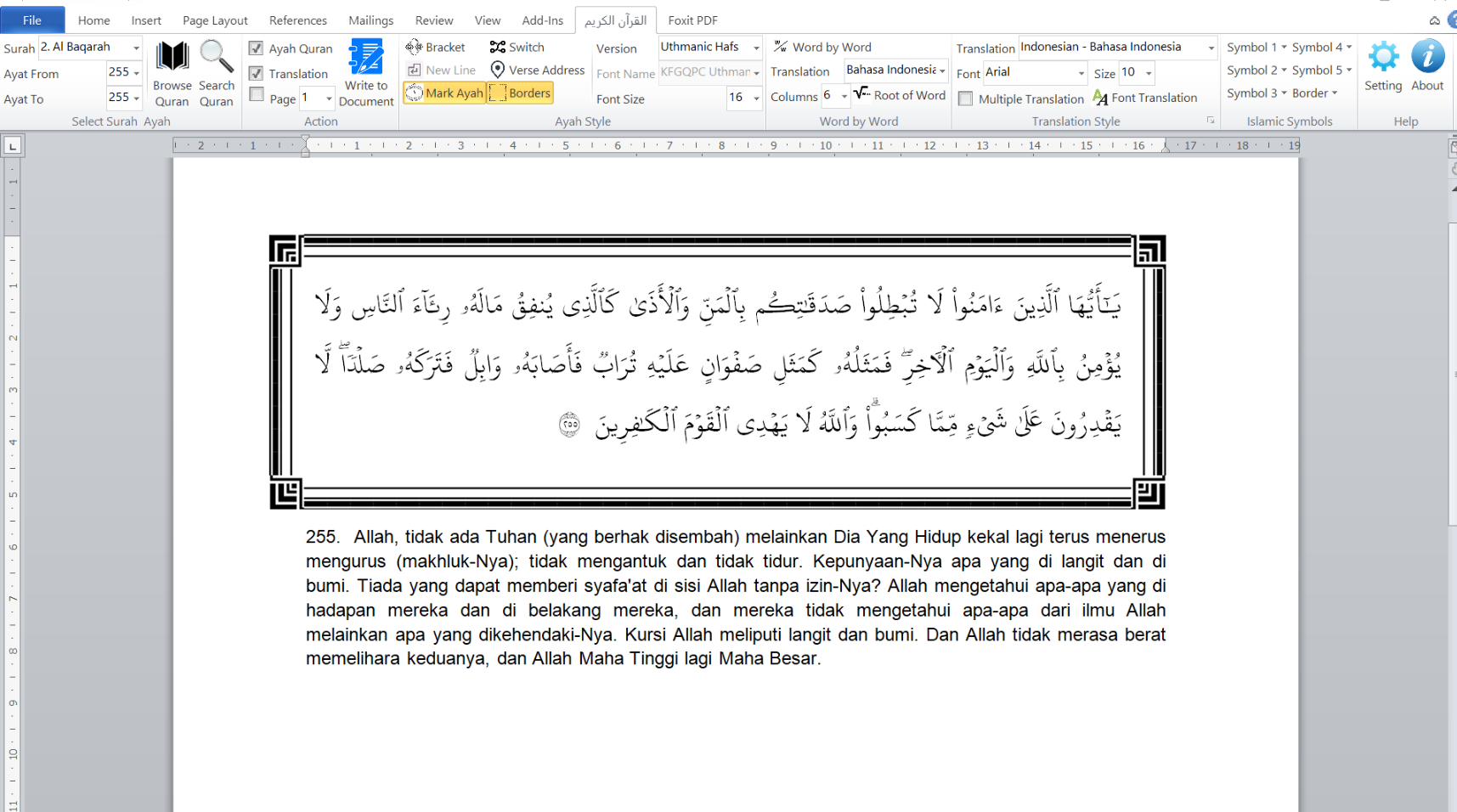This screenshot has height=812, width=1457.
Task: Click the Root of Word icon
Action: coord(861,93)
